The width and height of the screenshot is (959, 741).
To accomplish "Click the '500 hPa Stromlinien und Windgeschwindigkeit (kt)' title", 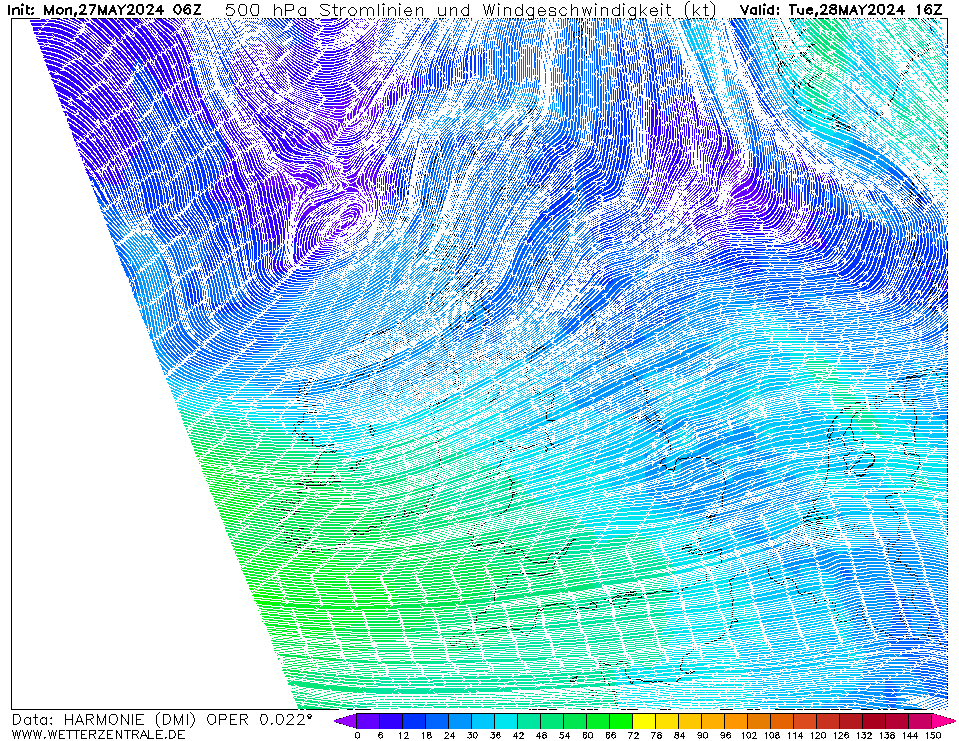I will 470,10.
